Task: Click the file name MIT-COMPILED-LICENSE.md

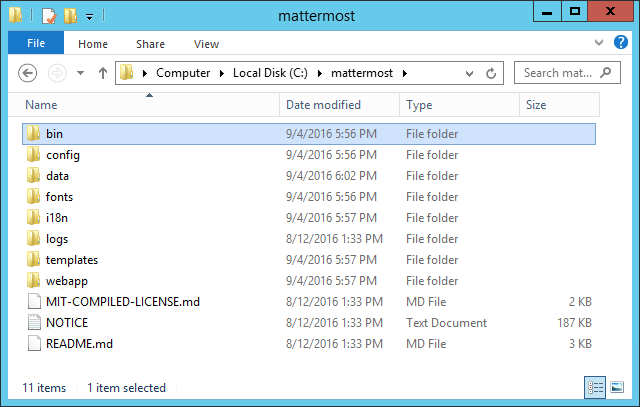Action: tap(123, 302)
